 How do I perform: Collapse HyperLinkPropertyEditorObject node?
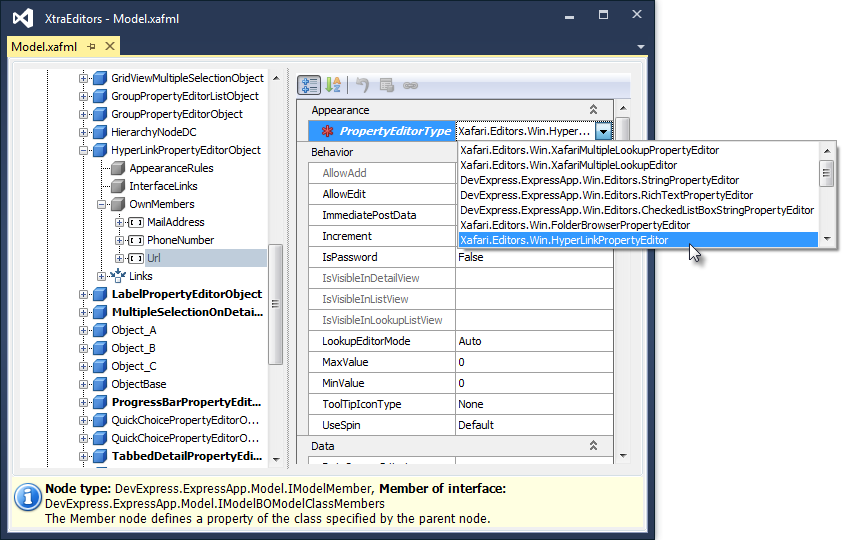coord(83,150)
